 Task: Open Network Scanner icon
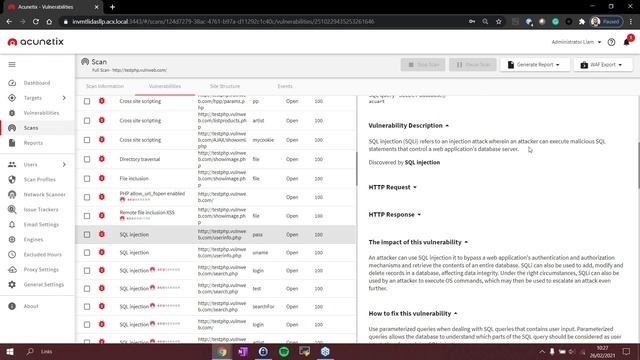(x=12, y=195)
